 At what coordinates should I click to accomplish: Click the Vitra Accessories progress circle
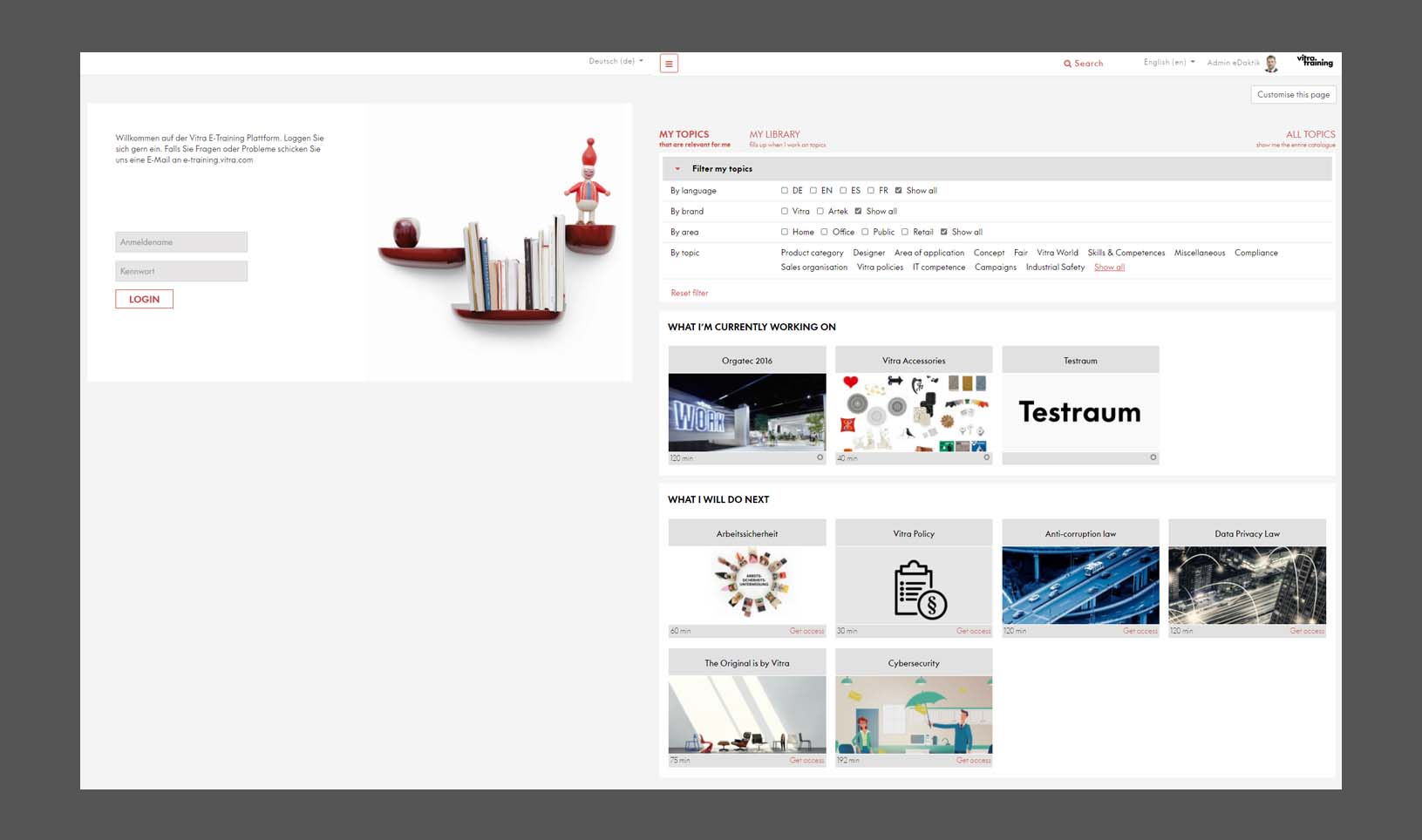click(x=986, y=457)
